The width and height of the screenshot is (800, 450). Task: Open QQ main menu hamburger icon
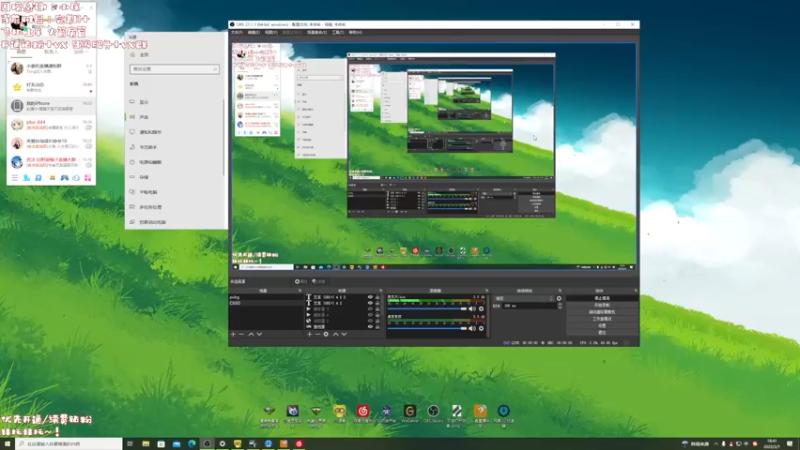click(x=15, y=178)
